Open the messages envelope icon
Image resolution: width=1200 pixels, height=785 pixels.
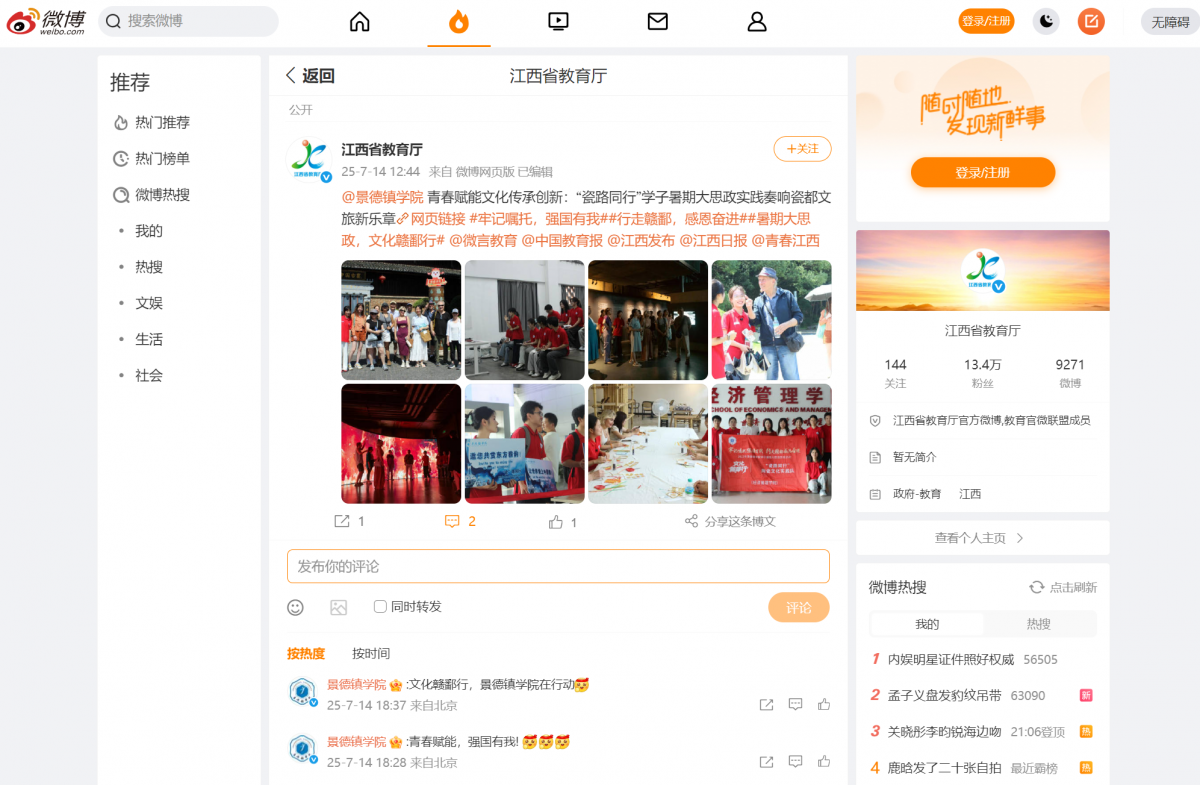[x=657, y=21]
